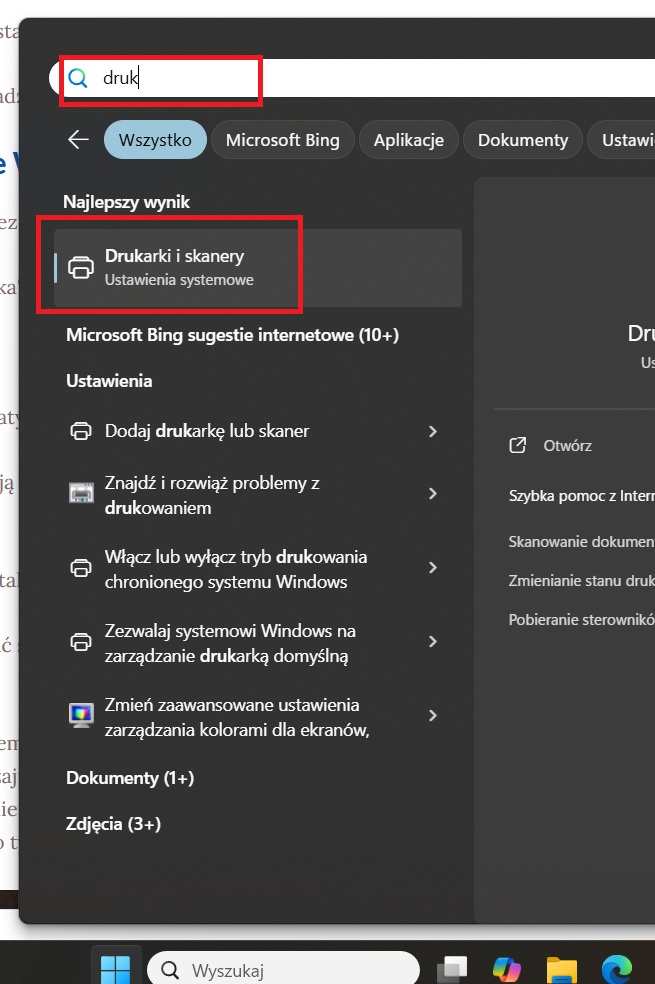Expand arrow for Znajdź i rozwiąż problemy
Viewport: 655px width, 984px height.
click(x=433, y=494)
